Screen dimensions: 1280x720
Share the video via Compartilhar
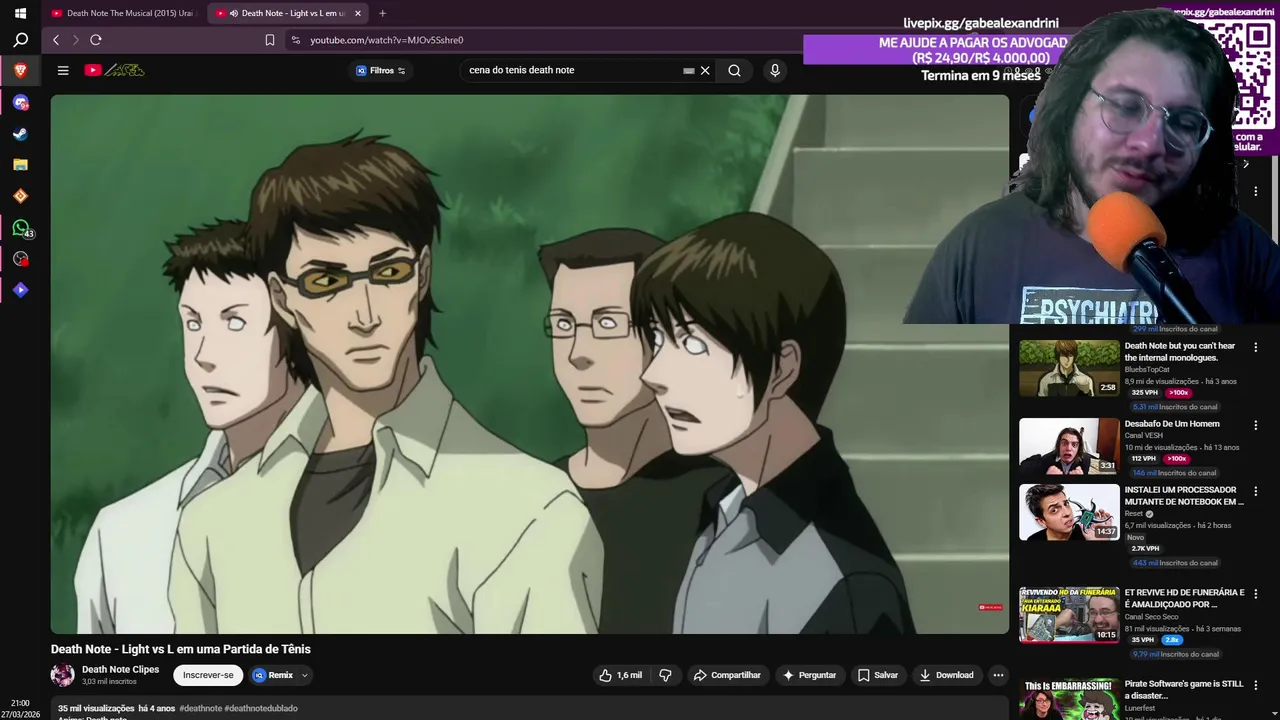coord(727,675)
